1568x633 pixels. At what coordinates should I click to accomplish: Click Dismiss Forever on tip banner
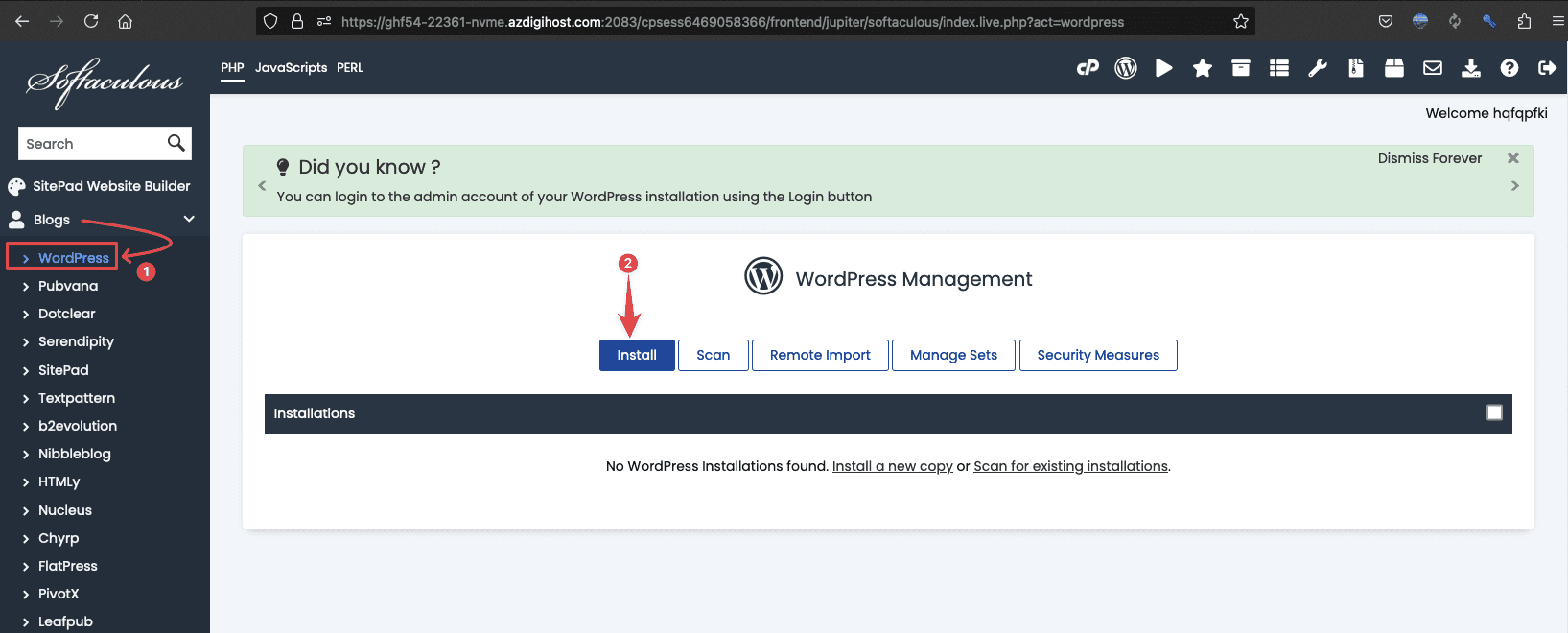tap(1430, 158)
